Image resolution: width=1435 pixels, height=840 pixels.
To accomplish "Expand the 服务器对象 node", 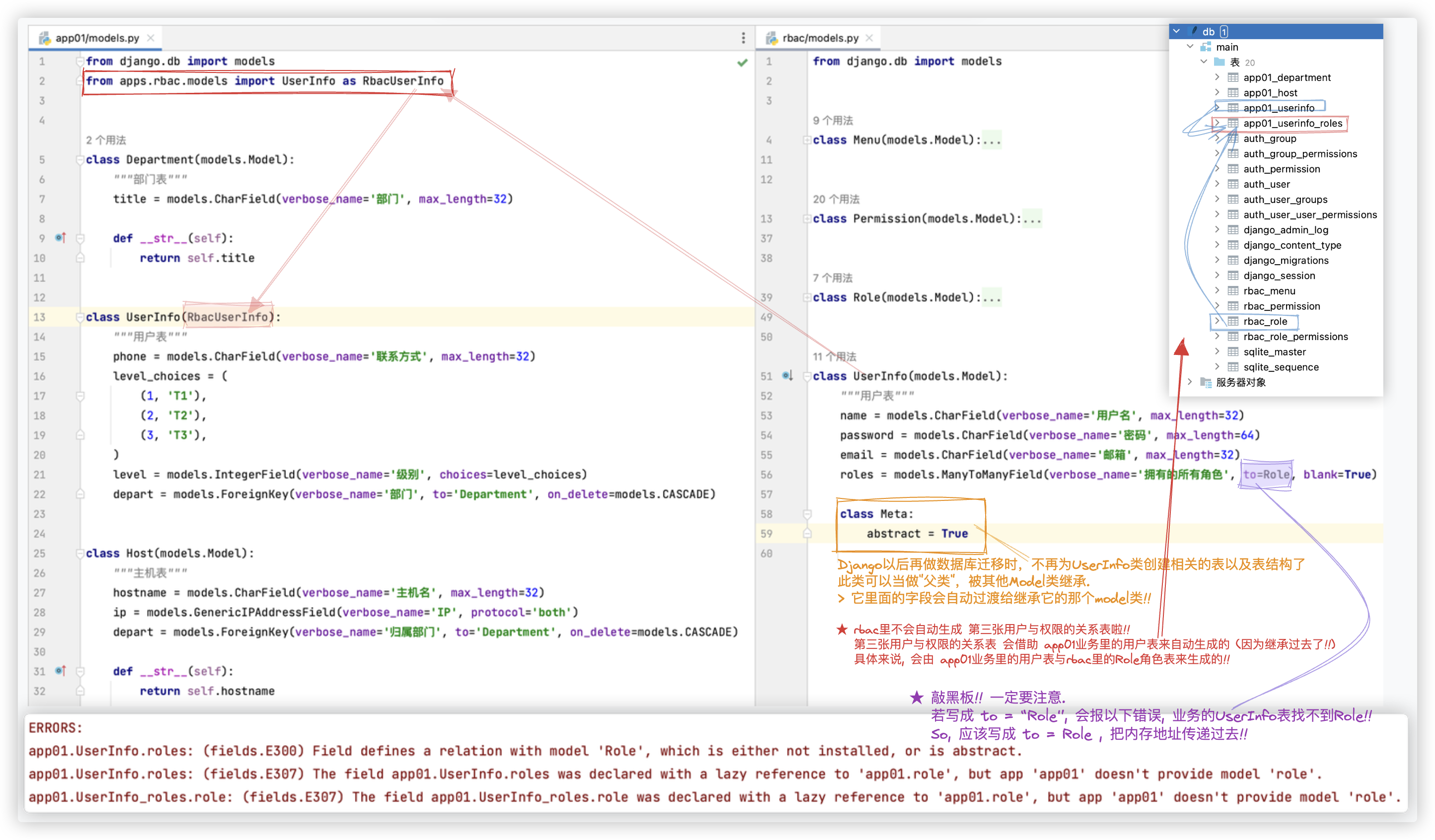I will pos(1190,382).
